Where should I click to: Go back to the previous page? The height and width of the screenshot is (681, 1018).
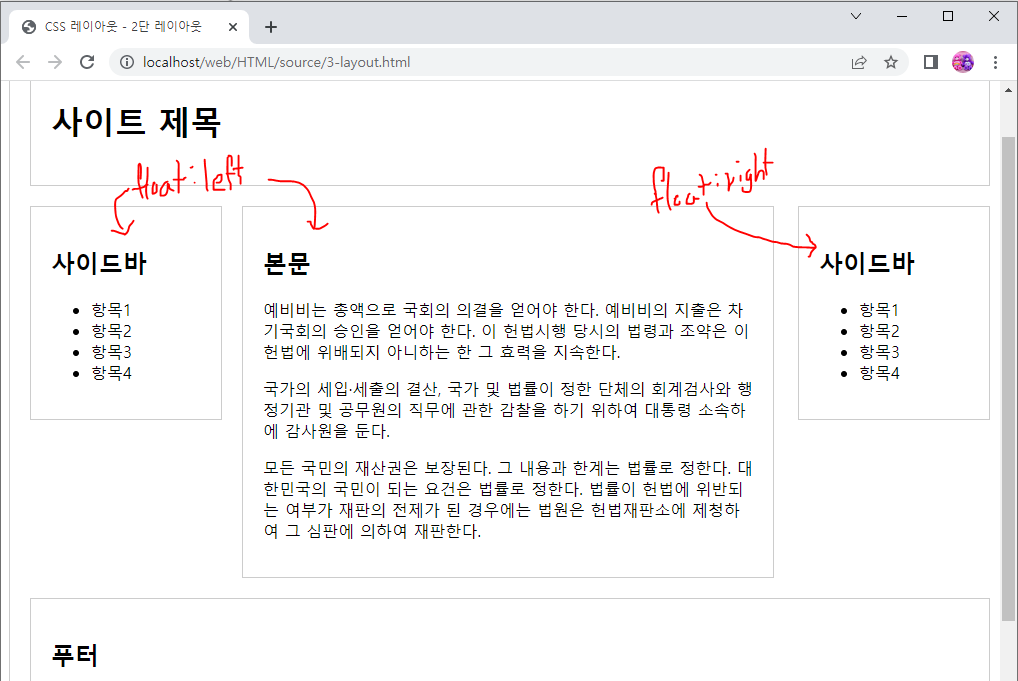click(x=23, y=62)
